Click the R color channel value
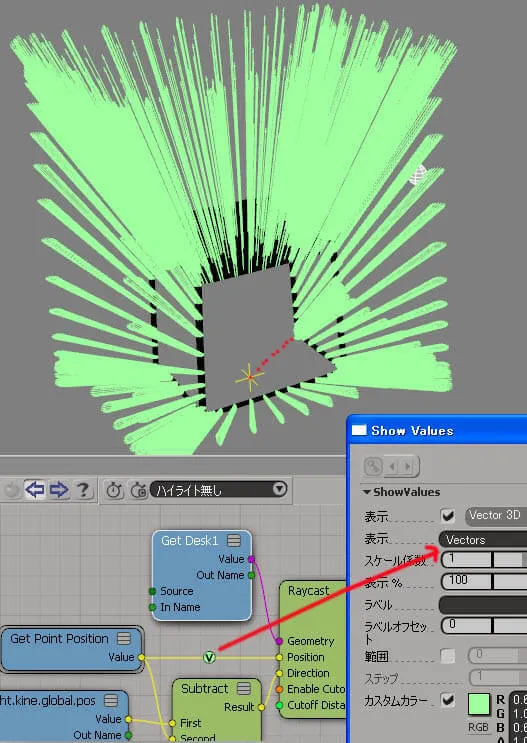 518,700
